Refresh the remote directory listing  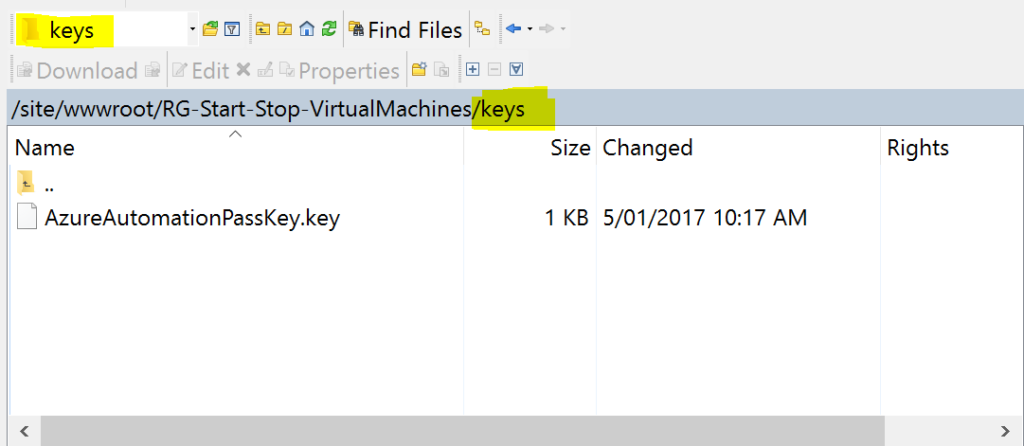coord(329,30)
